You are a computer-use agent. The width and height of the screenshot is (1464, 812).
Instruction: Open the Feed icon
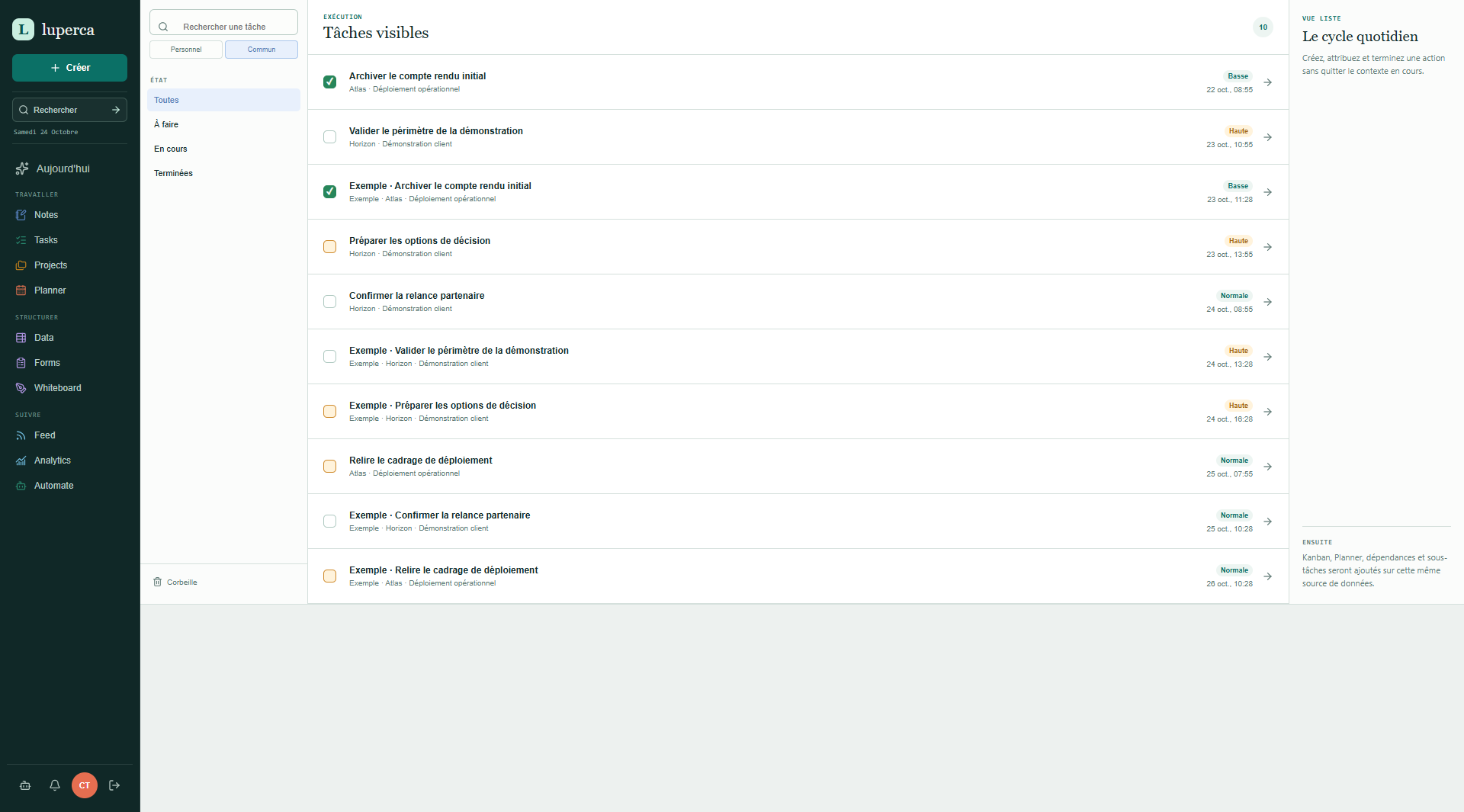(x=21, y=435)
